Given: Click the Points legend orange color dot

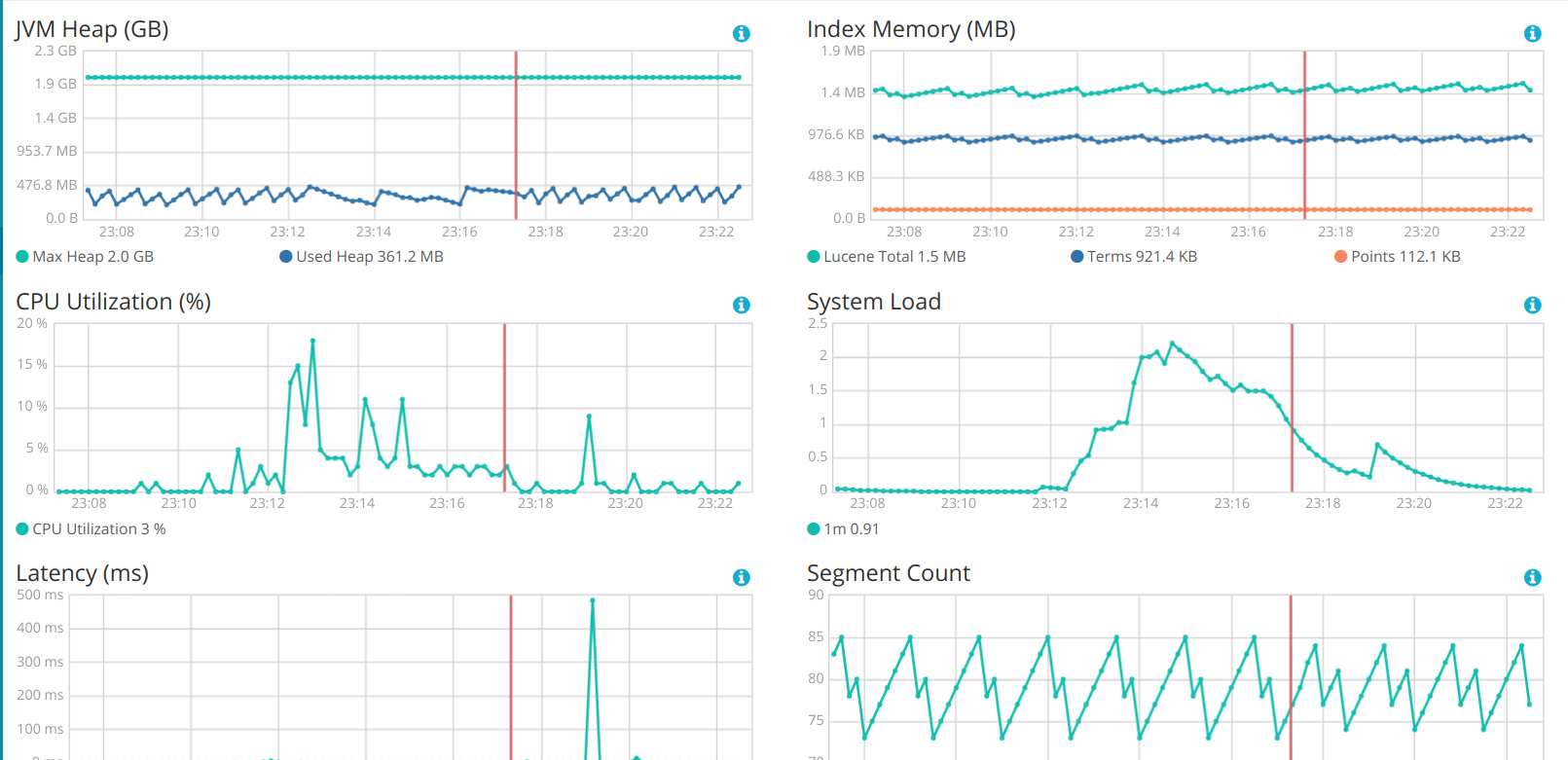Looking at the screenshot, I should pyautogui.click(x=1340, y=257).
